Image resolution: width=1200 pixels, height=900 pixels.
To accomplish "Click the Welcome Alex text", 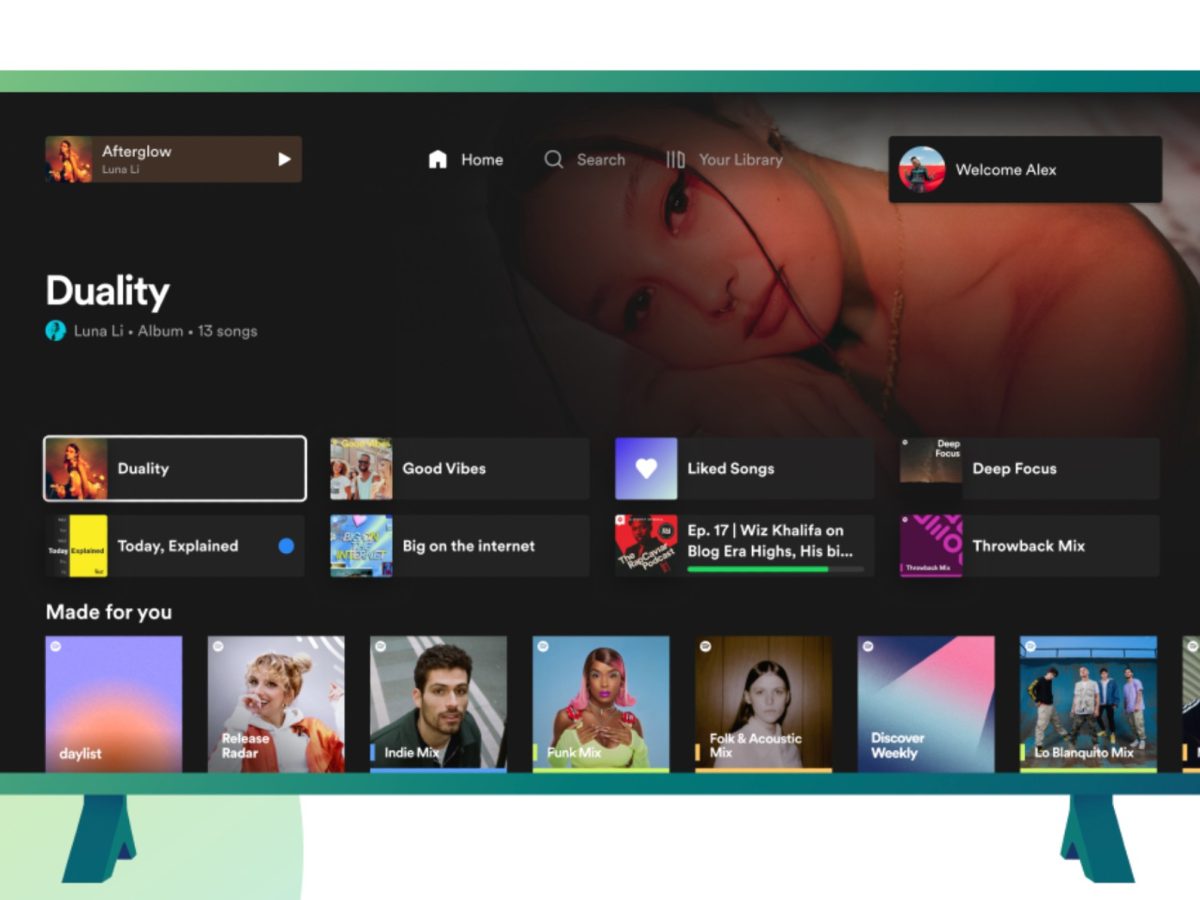I will (1006, 169).
